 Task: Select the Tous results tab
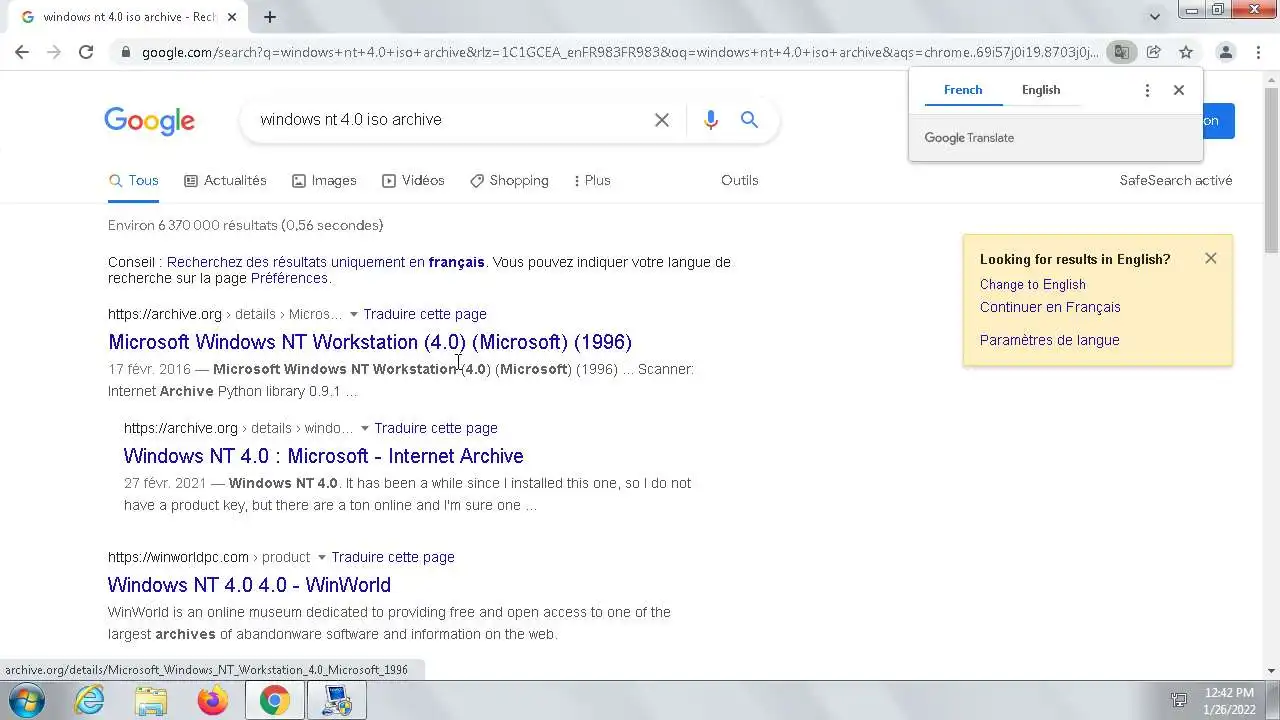tap(134, 181)
